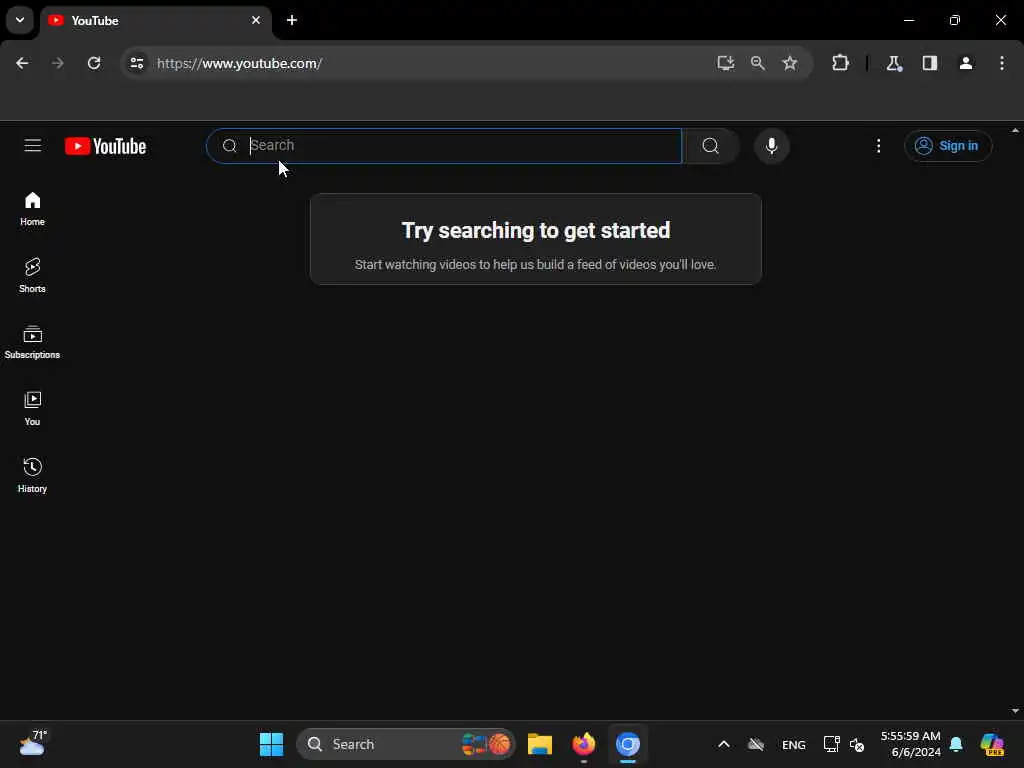Viewport: 1024px width, 768px height.
Task: Open YouTube settings three-dot menu
Action: click(878, 146)
